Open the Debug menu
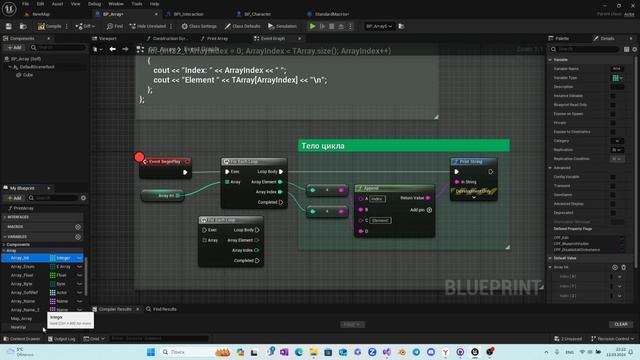Viewport: 640px width, 360px height. click(94, 4)
